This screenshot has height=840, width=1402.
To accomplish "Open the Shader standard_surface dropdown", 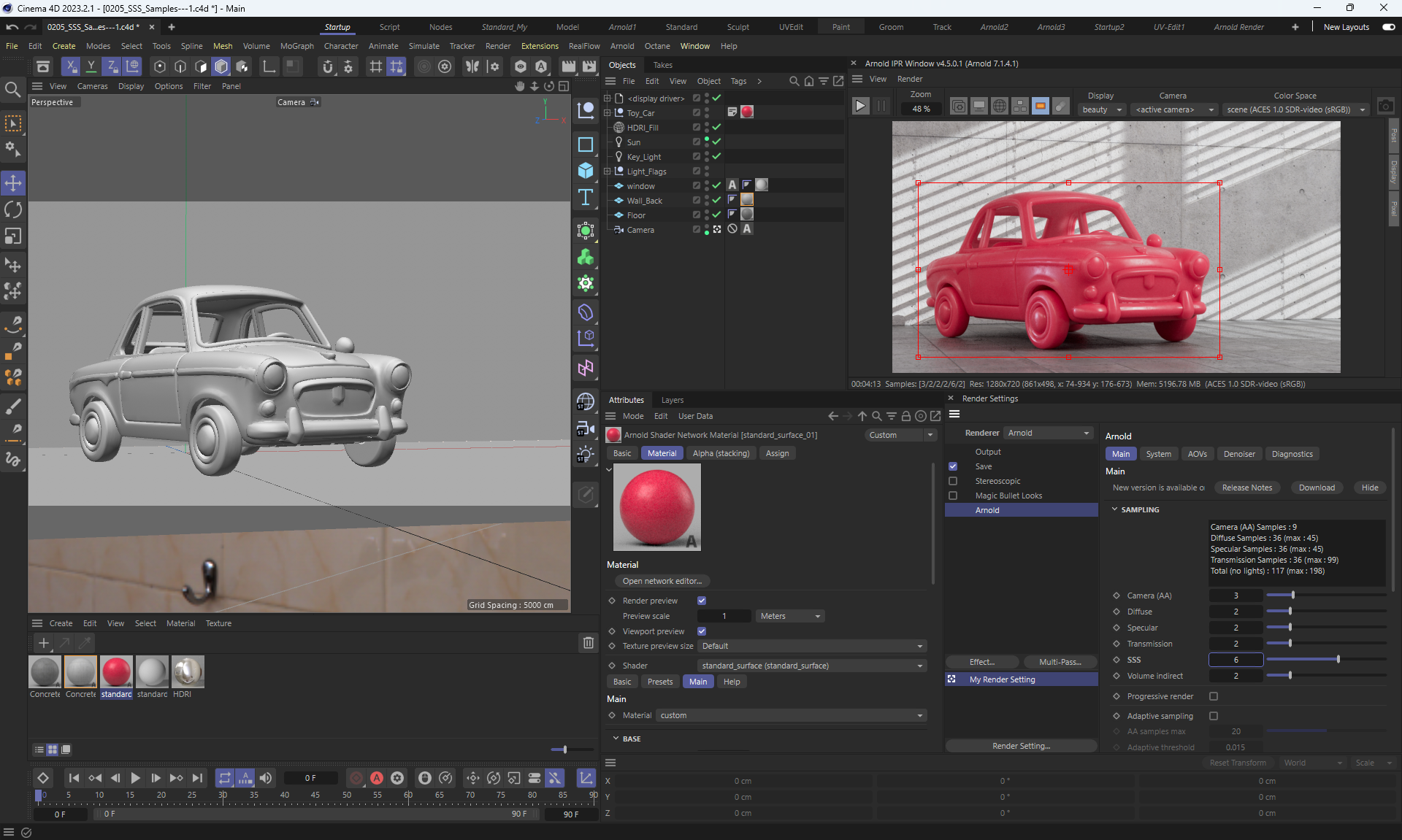I will [811, 666].
